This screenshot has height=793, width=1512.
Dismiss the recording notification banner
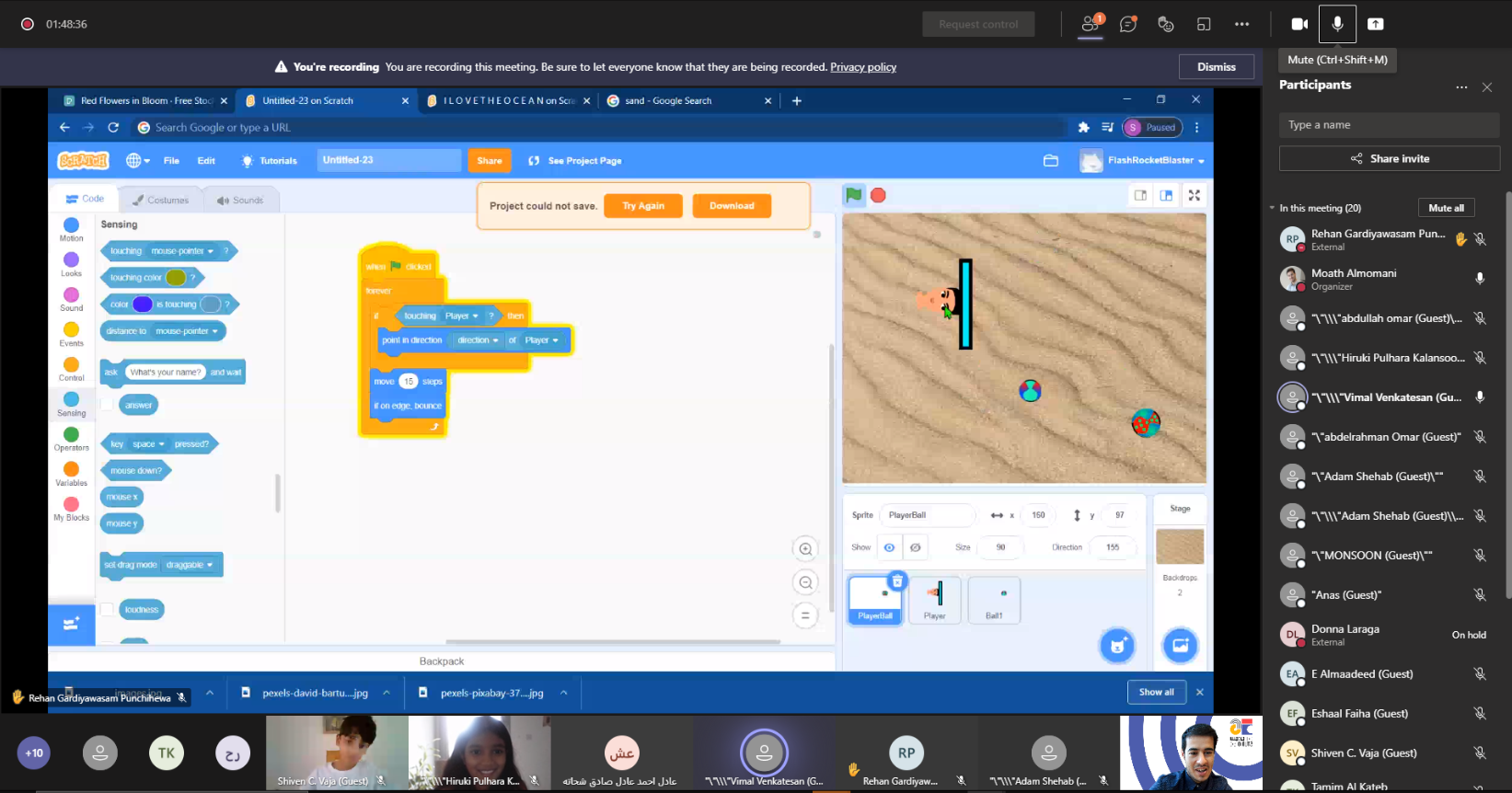[1217, 66]
